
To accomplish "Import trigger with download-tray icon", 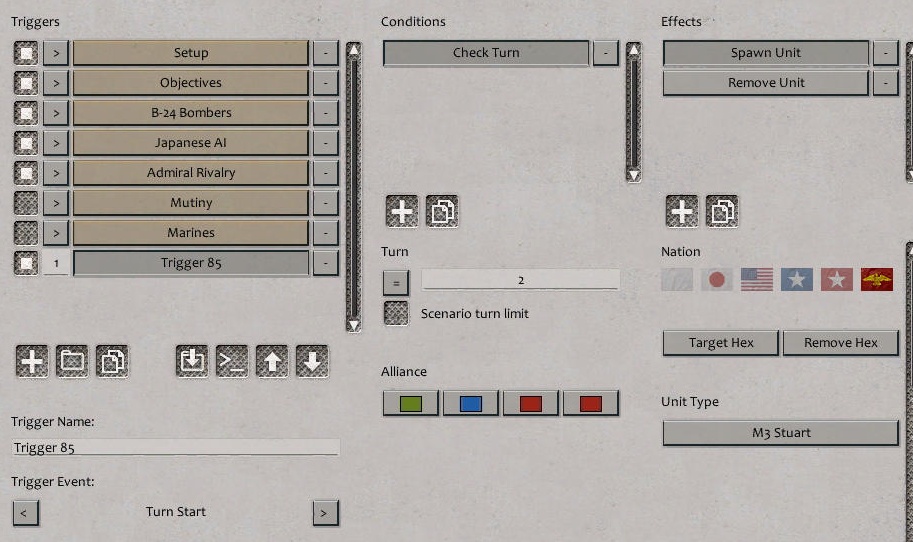I will pos(192,362).
